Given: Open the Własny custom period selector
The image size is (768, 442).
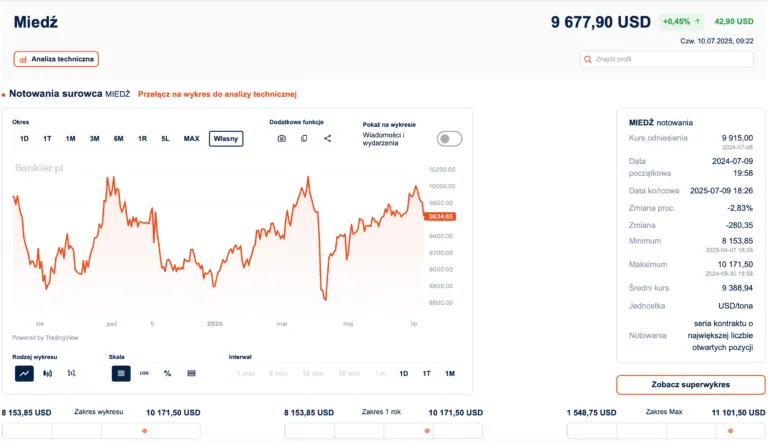Looking at the screenshot, I should [x=226, y=139].
